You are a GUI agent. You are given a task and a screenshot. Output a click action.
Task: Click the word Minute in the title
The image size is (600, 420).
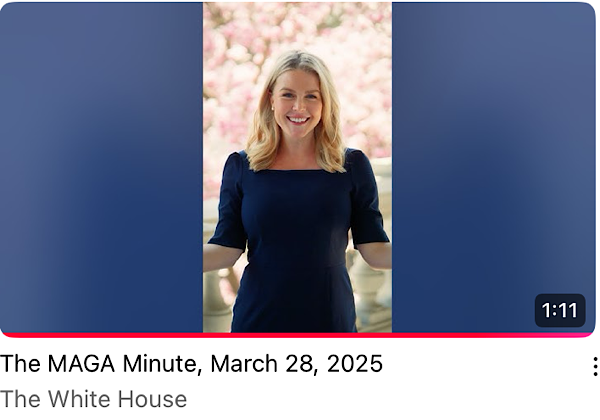click(162, 363)
